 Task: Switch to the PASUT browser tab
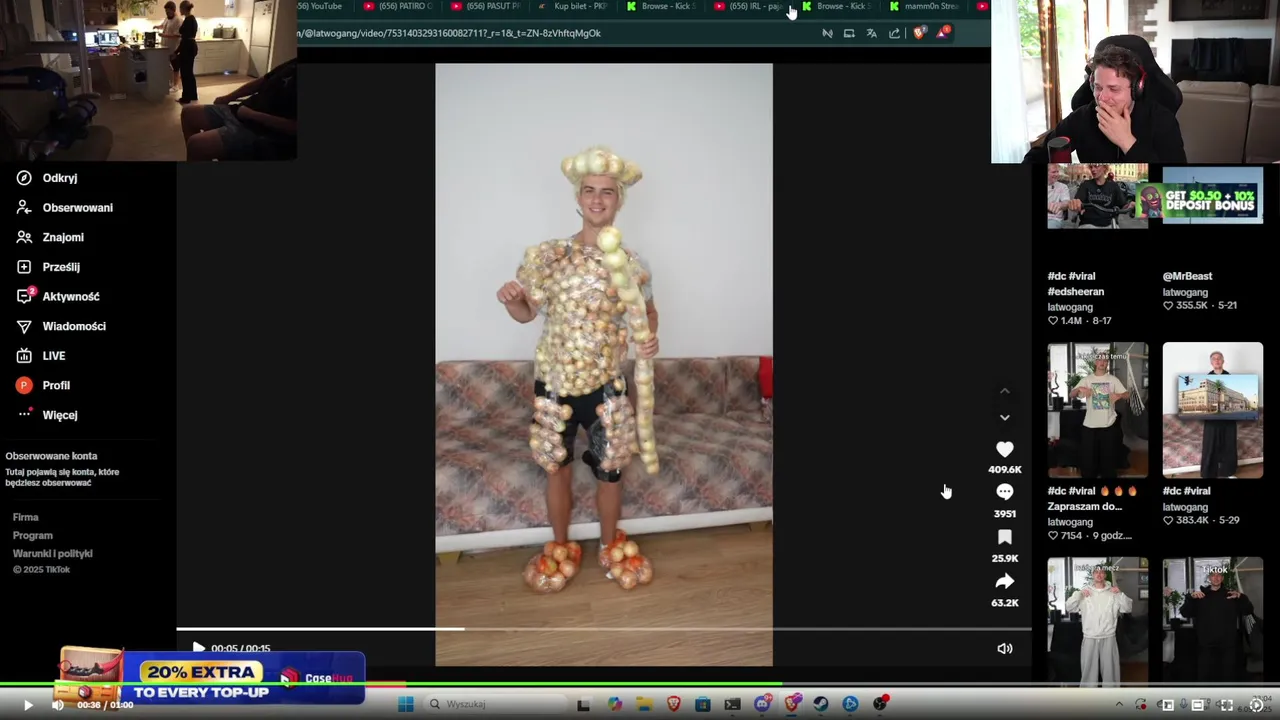point(486,6)
